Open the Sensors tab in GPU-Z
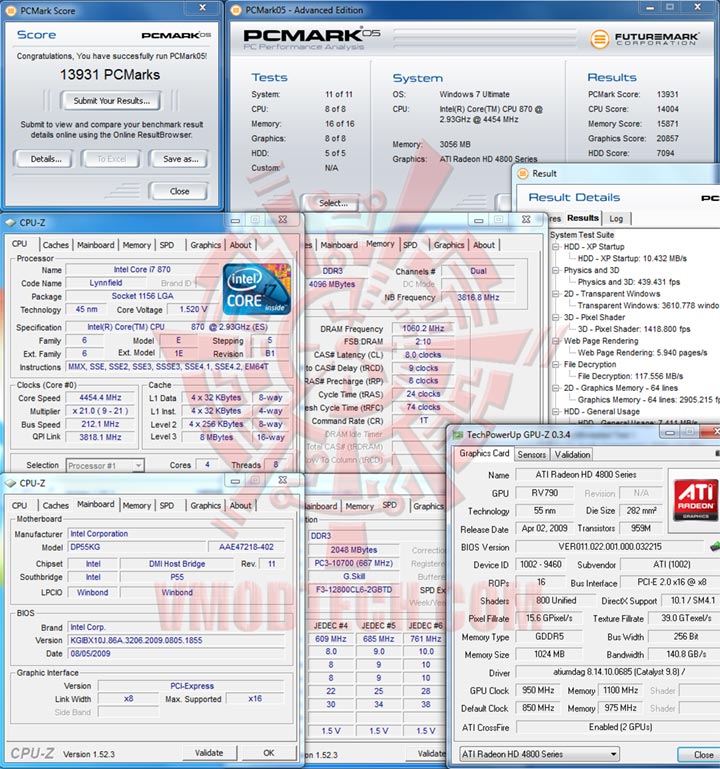The image size is (720, 769). 532,455
